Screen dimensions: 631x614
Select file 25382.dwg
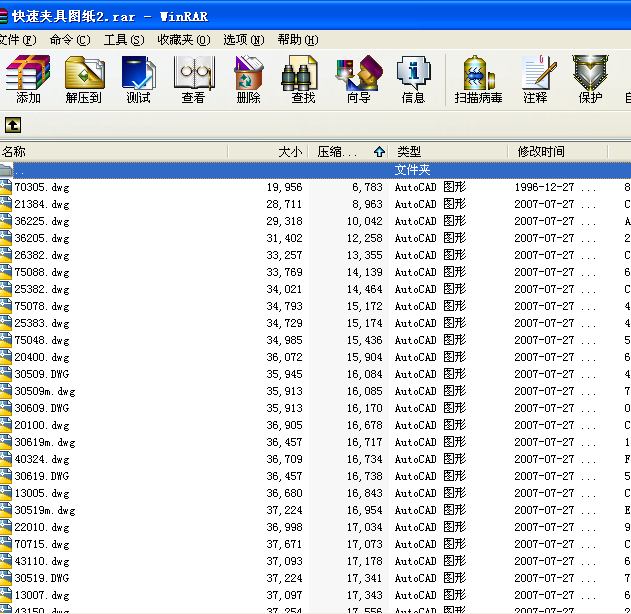42,289
